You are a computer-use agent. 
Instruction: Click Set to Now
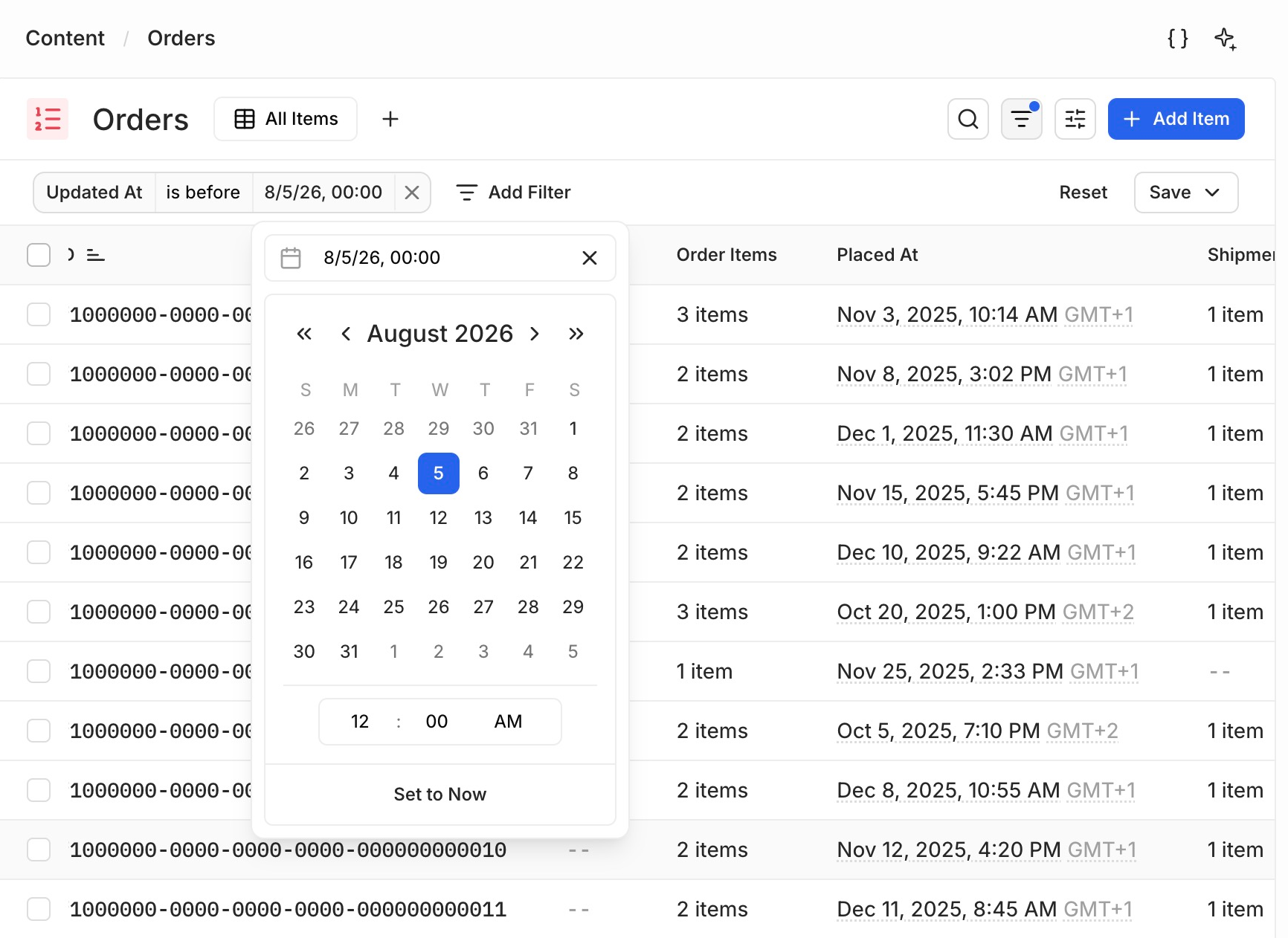click(440, 795)
